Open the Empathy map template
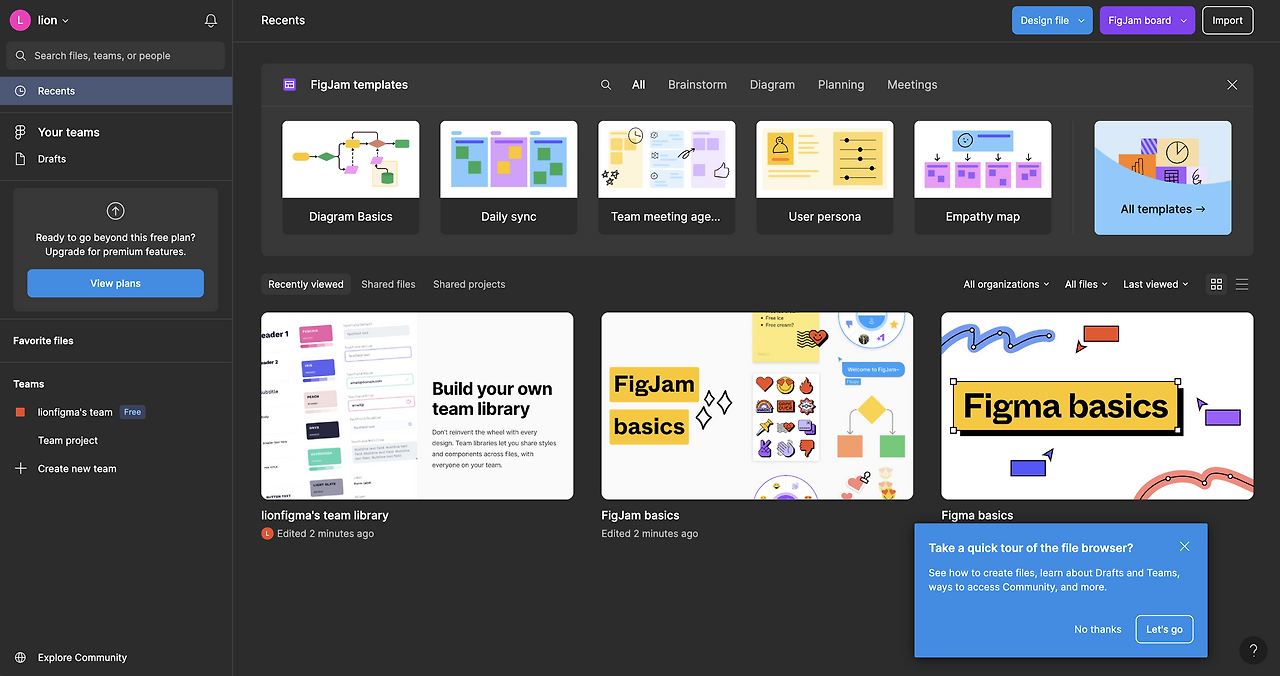Viewport: 1280px width, 676px height. [x=983, y=178]
